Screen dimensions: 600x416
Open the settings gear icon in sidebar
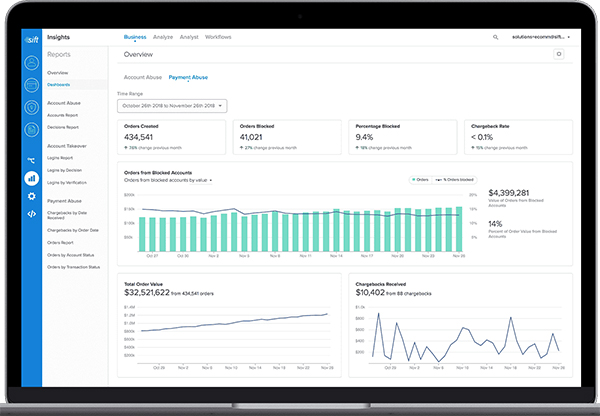(x=31, y=196)
